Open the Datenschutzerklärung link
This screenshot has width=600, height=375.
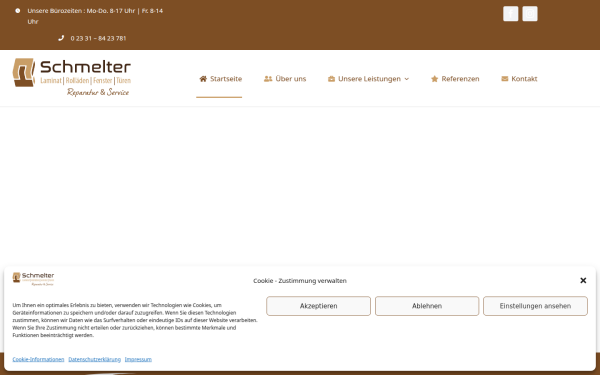(95, 359)
